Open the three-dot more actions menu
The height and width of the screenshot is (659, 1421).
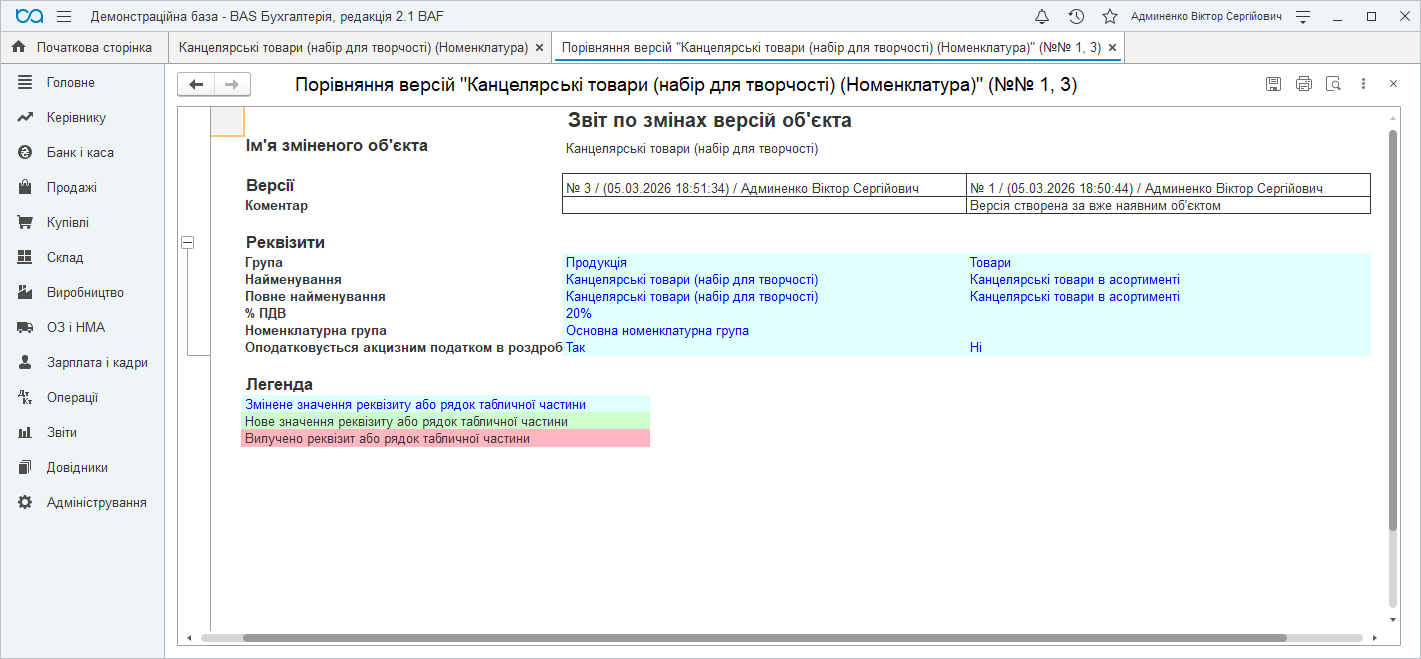point(1363,85)
